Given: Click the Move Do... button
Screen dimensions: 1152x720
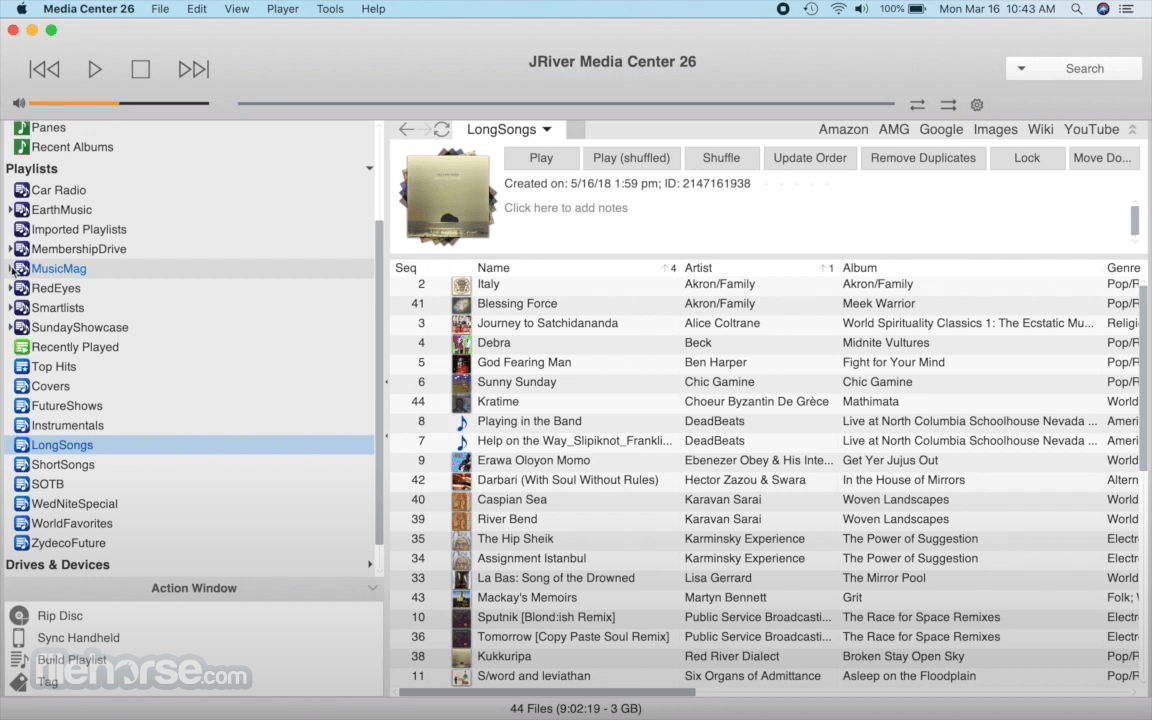Looking at the screenshot, I should (x=1102, y=158).
